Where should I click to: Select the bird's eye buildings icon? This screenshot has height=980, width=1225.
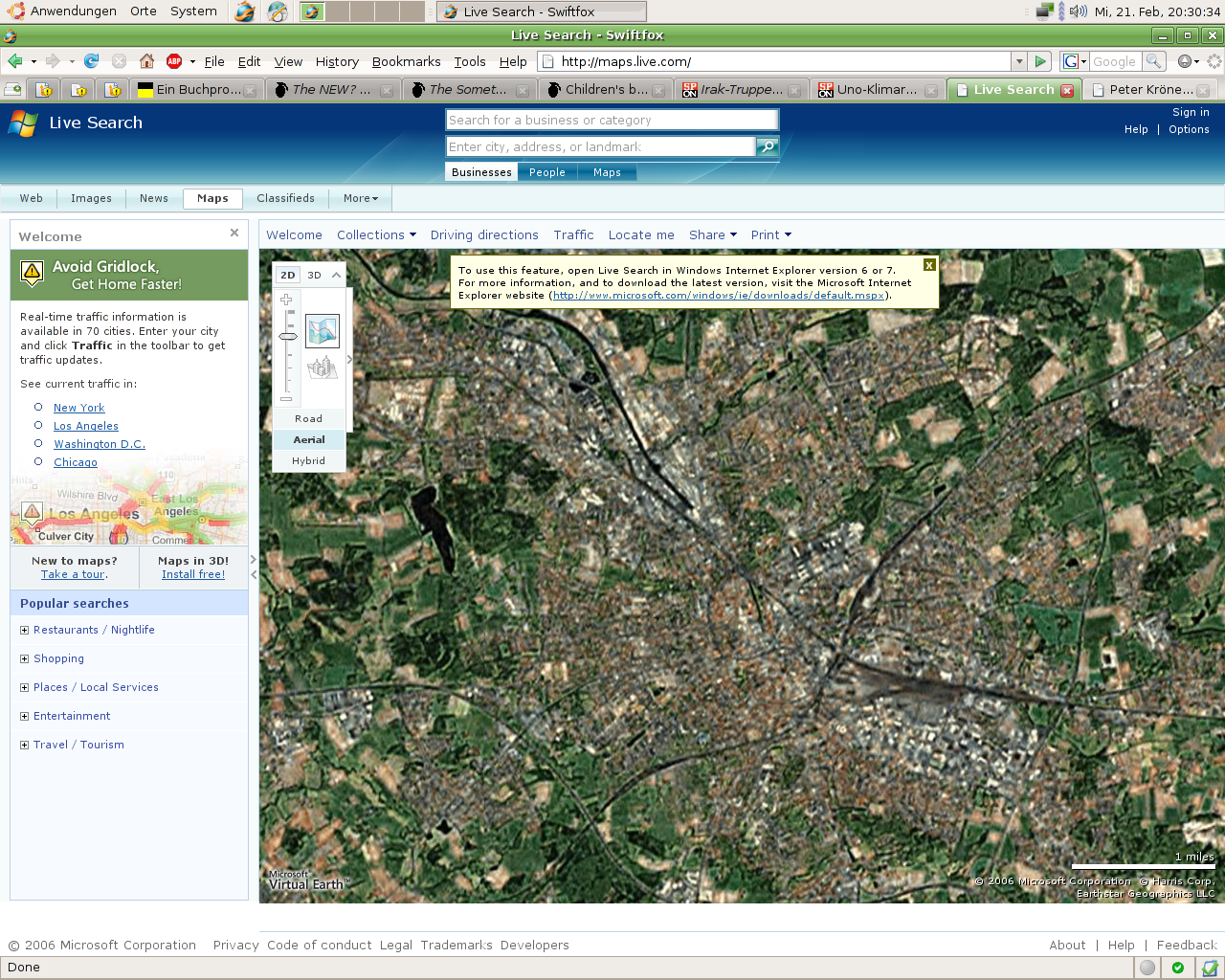click(x=323, y=367)
